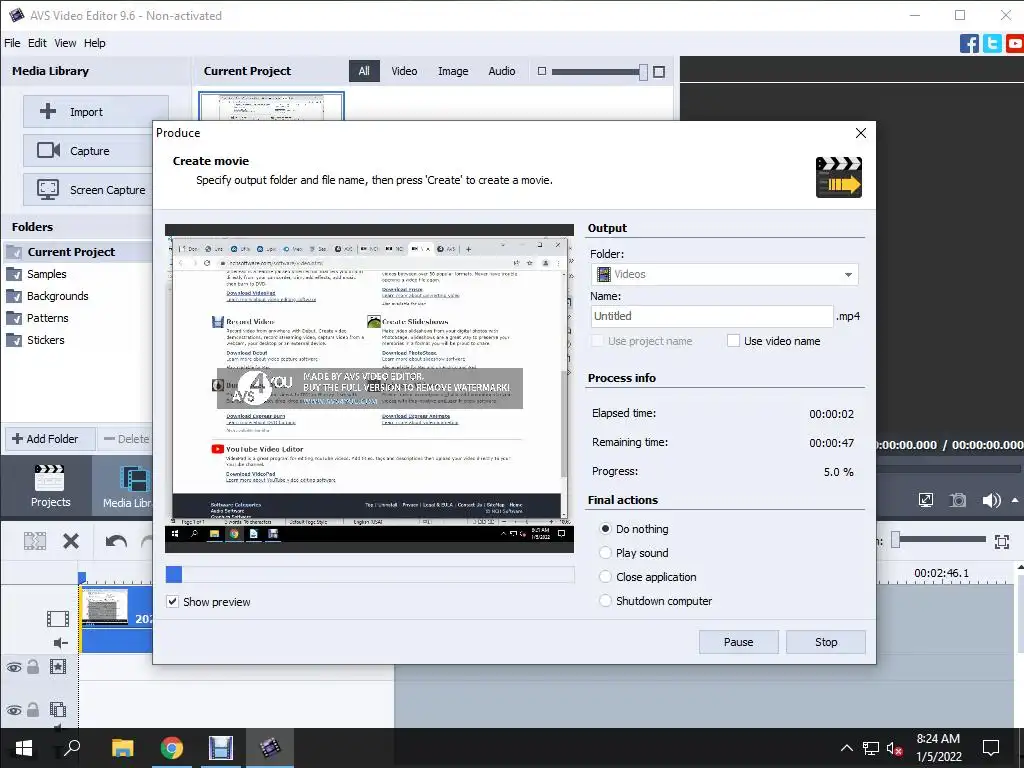The width and height of the screenshot is (1024, 768).
Task: Select Shutdown computer final action
Action: coord(605,601)
